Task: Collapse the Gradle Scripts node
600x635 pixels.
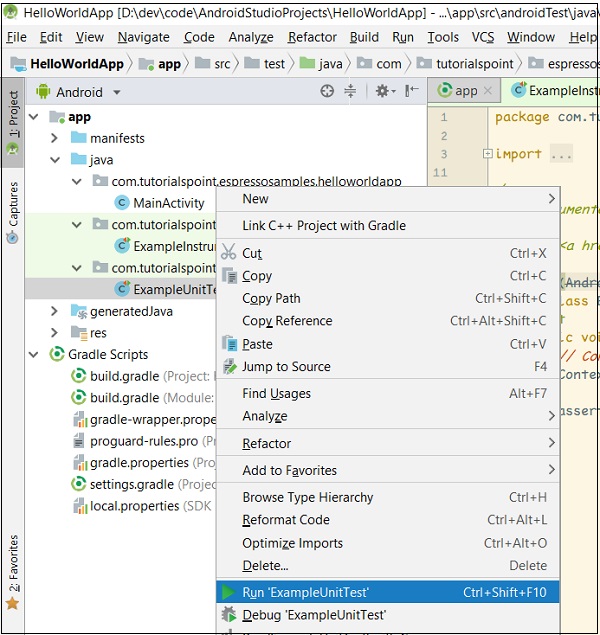Action: tap(35, 354)
